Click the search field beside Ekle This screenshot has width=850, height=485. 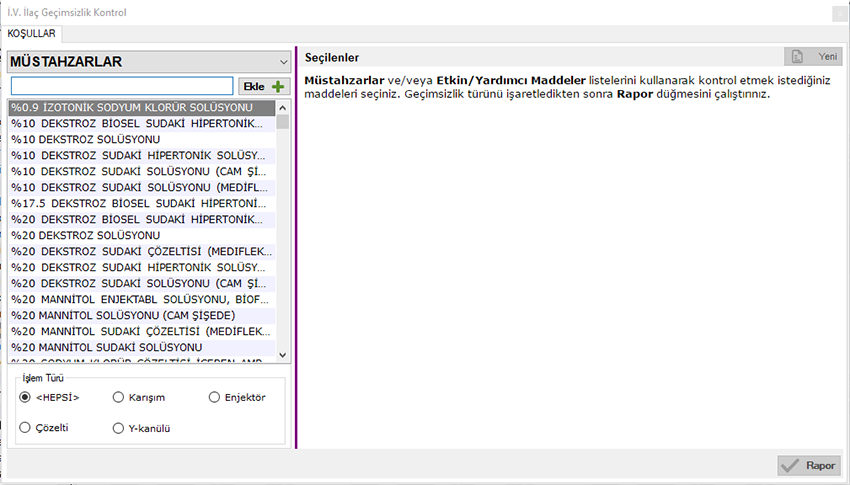121,87
